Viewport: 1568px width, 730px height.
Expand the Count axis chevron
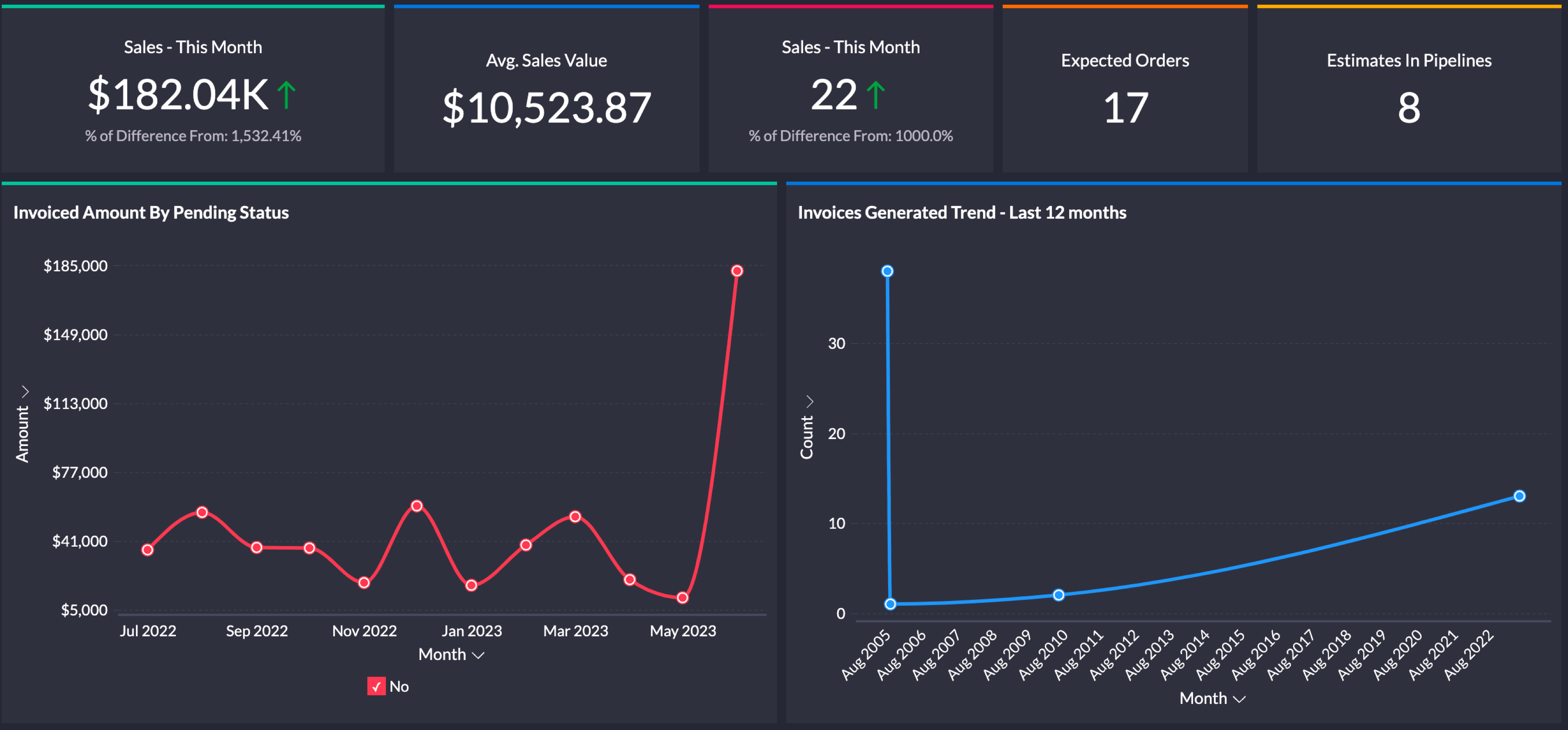[x=810, y=401]
